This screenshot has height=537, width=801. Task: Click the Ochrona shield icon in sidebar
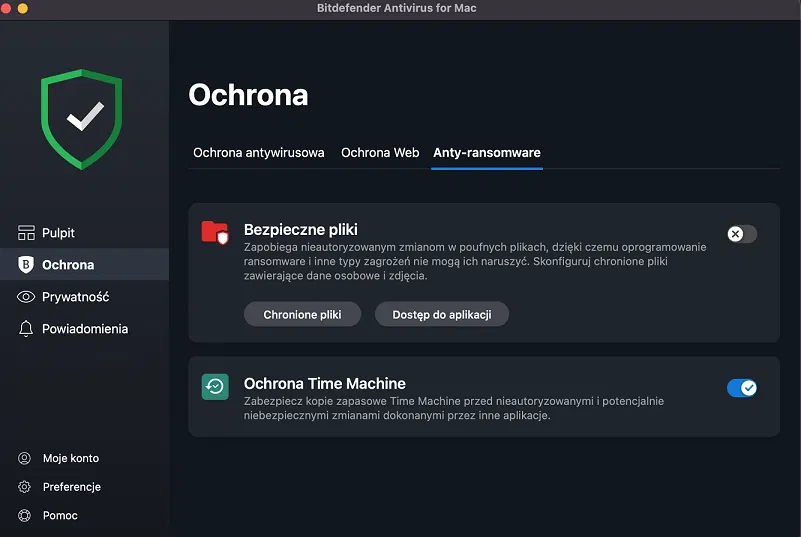click(x=26, y=265)
